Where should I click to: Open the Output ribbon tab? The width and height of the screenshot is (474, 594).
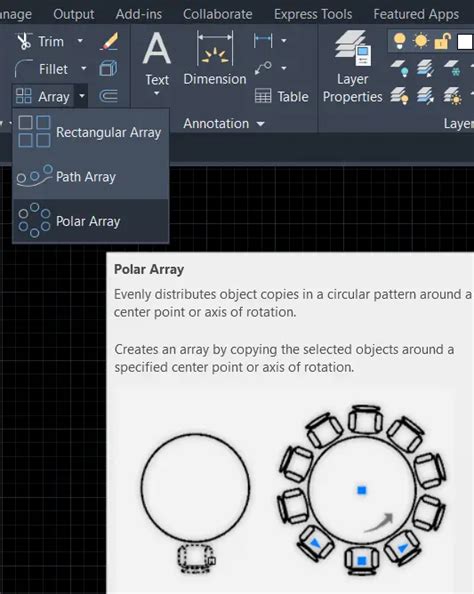(74, 14)
